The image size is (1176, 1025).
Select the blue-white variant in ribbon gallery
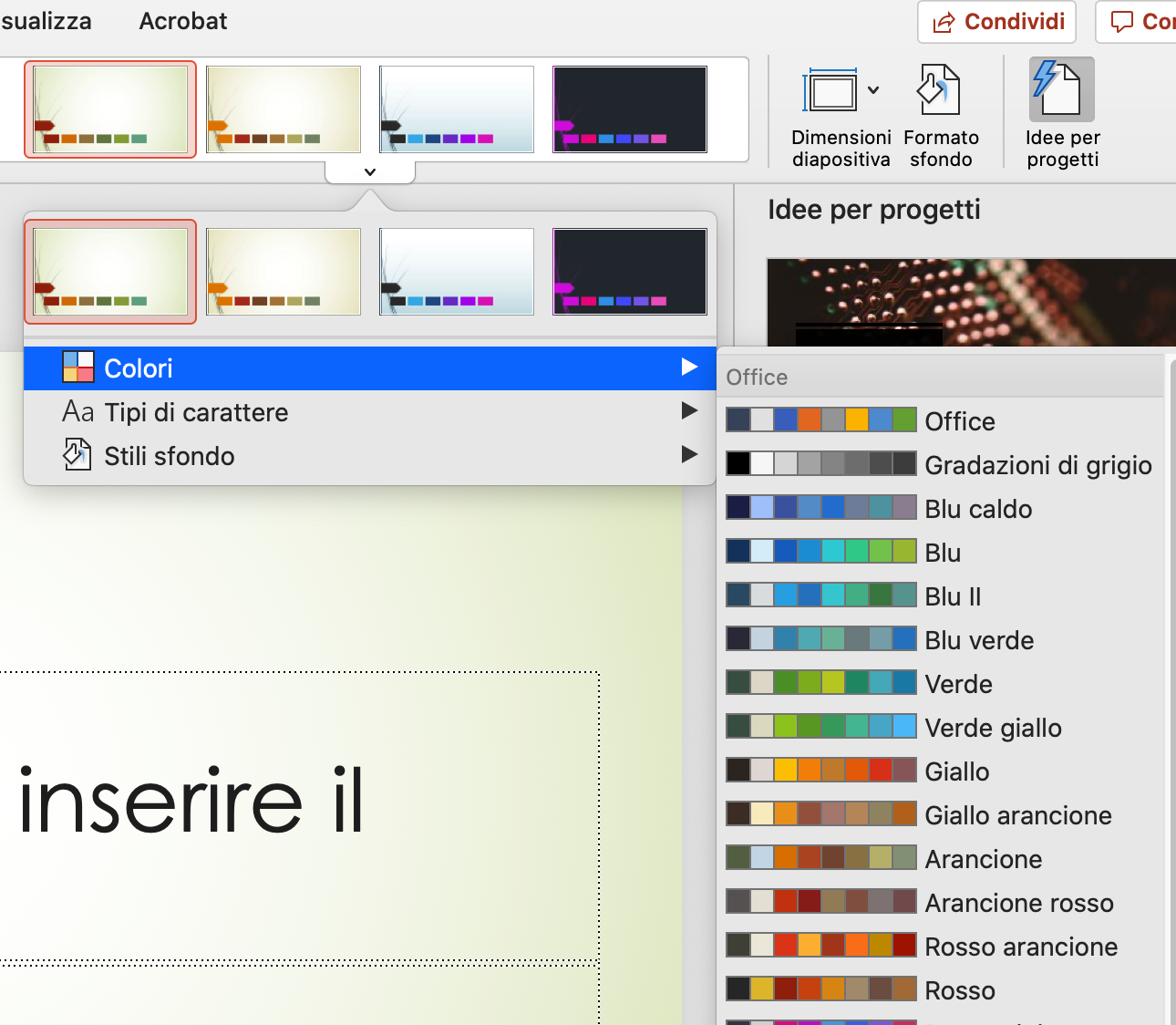click(x=457, y=109)
